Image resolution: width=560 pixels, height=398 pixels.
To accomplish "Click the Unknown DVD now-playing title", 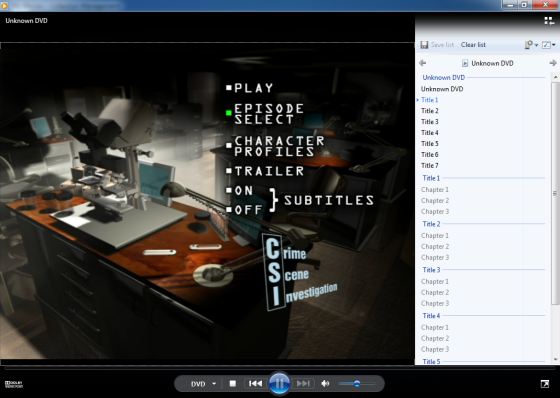I will 26,21.
